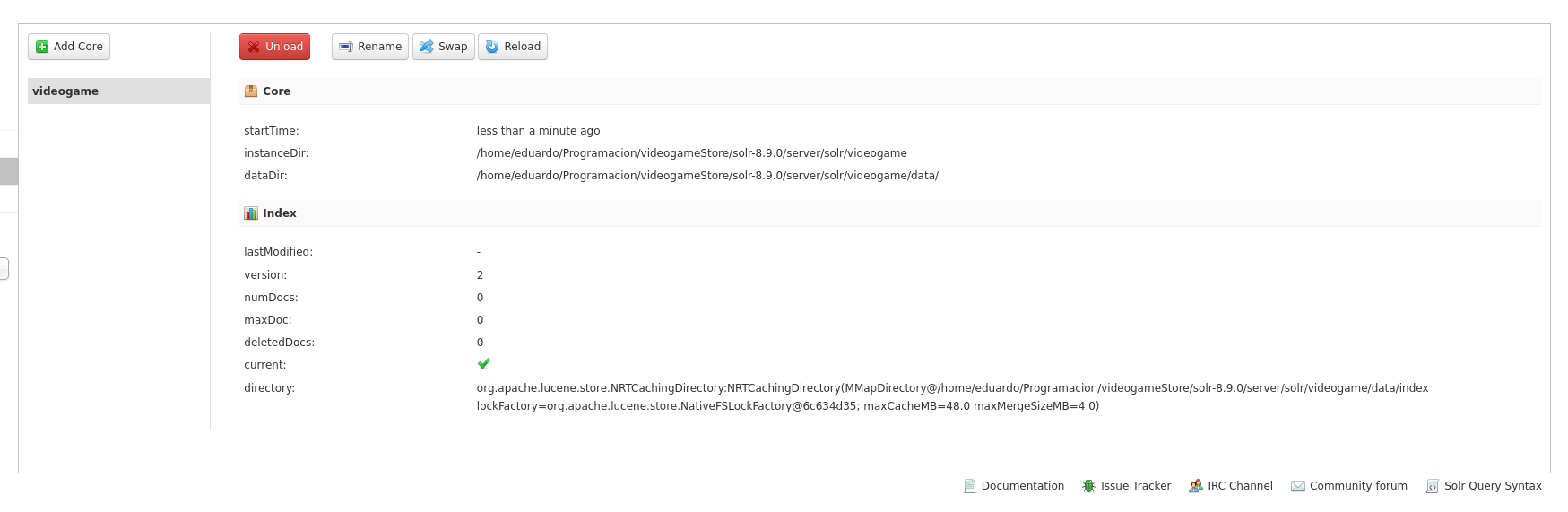This screenshot has width=1568, height=512.
Task: Open the Rename core dialog
Action: click(369, 47)
